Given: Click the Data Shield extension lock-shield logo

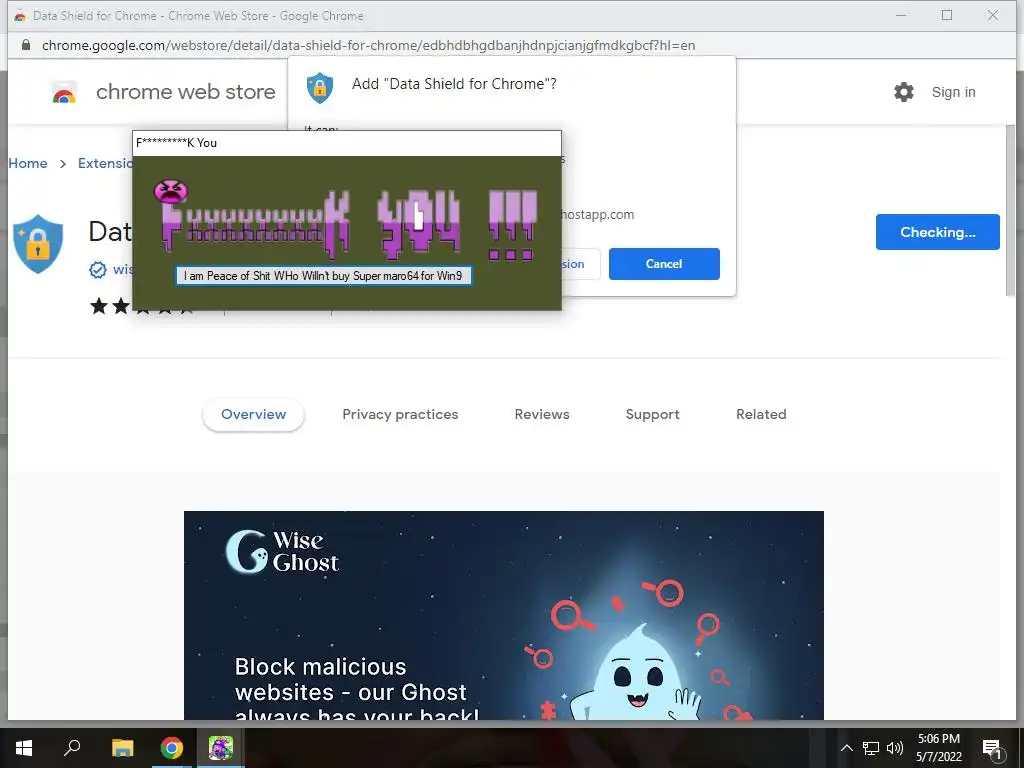Looking at the screenshot, I should 38,244.
